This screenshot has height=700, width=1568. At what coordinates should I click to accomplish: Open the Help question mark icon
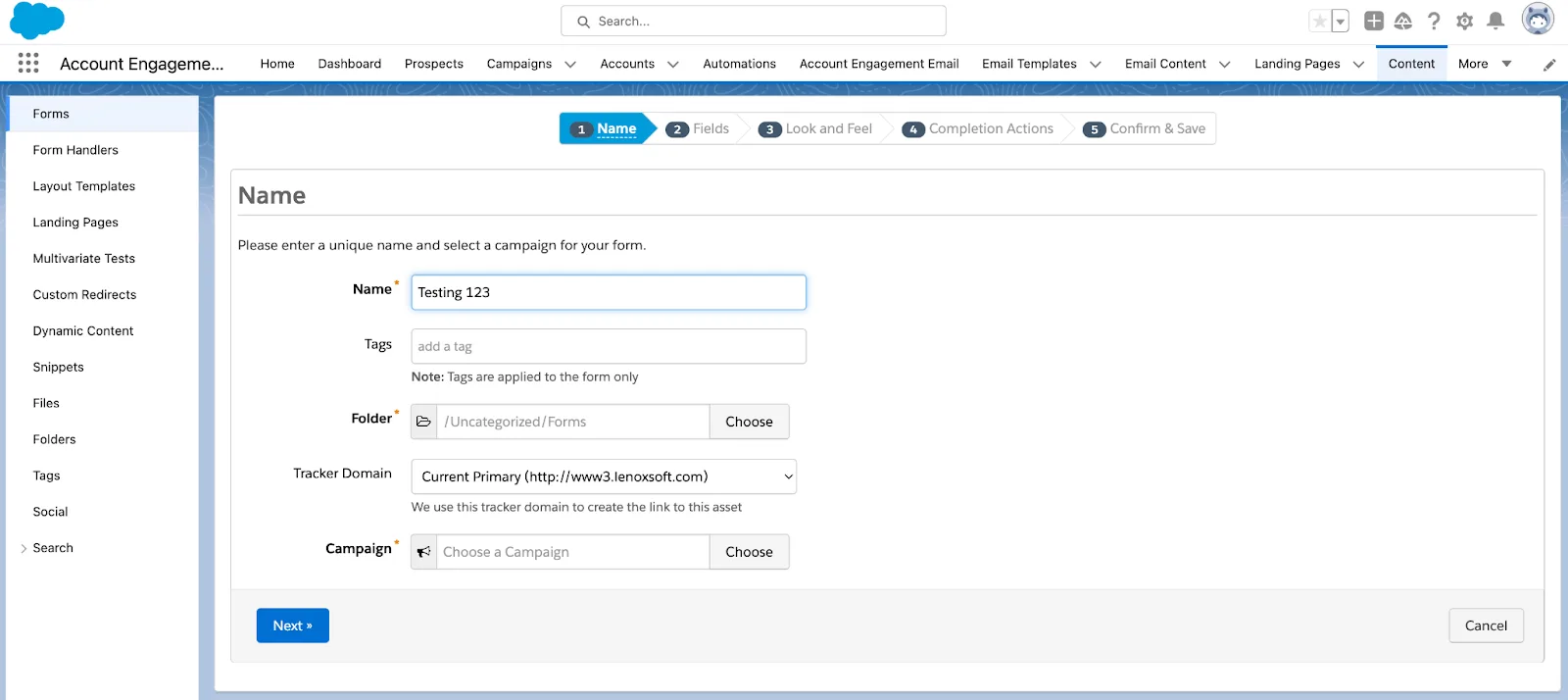[x=1434, y=21]
